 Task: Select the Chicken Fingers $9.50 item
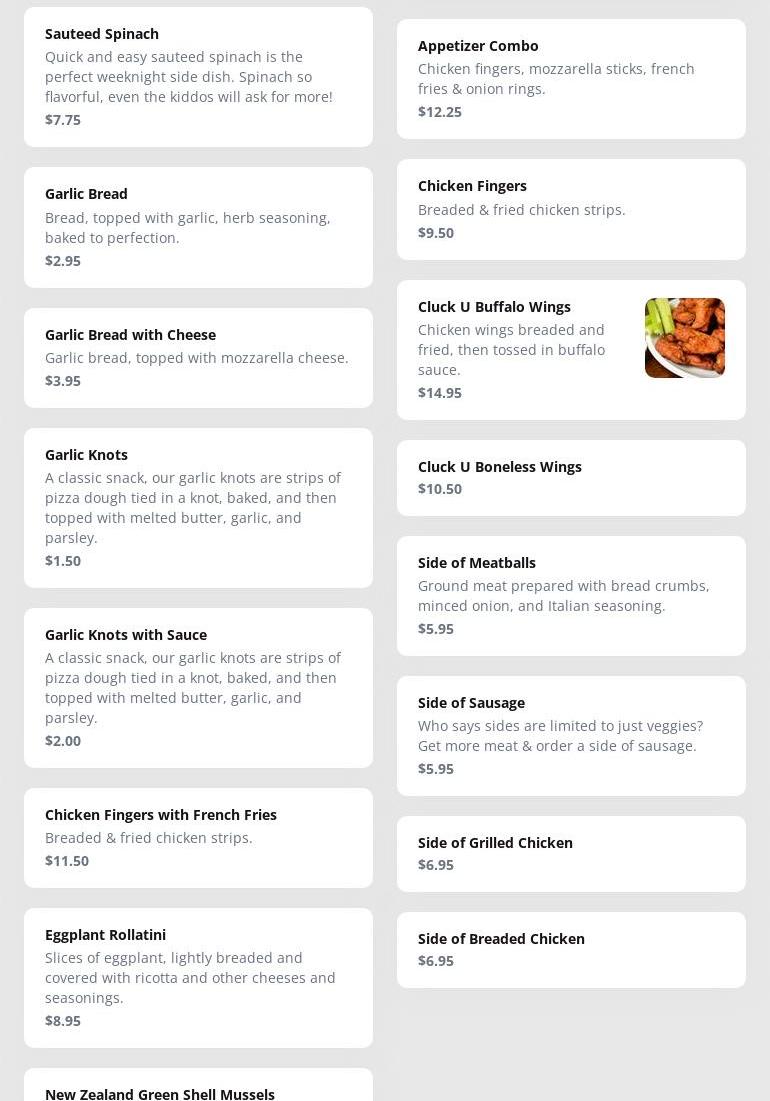(x=571, y=209)
